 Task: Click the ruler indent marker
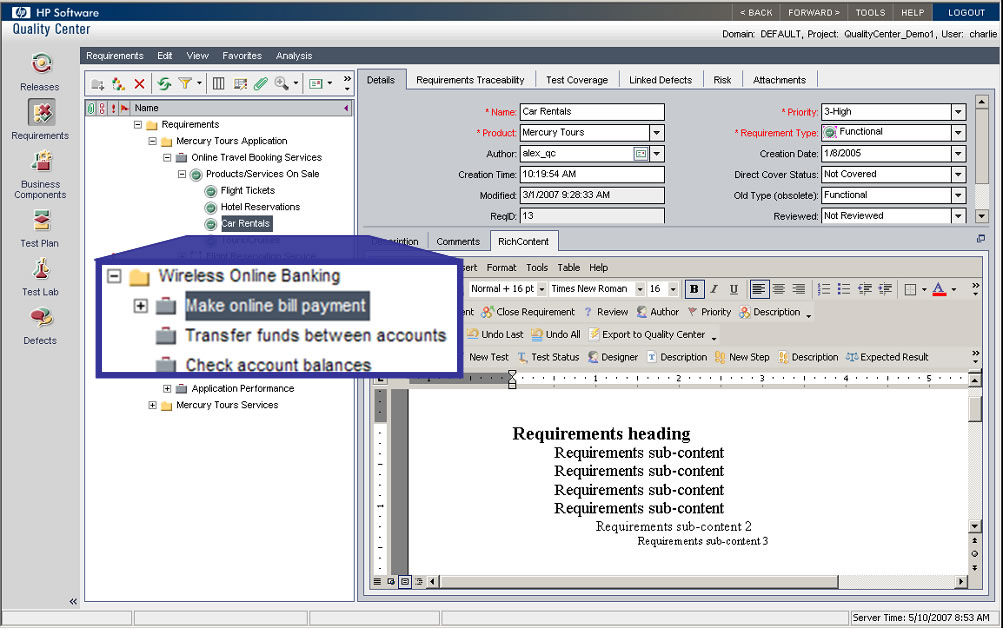click(x=512, y=379)
